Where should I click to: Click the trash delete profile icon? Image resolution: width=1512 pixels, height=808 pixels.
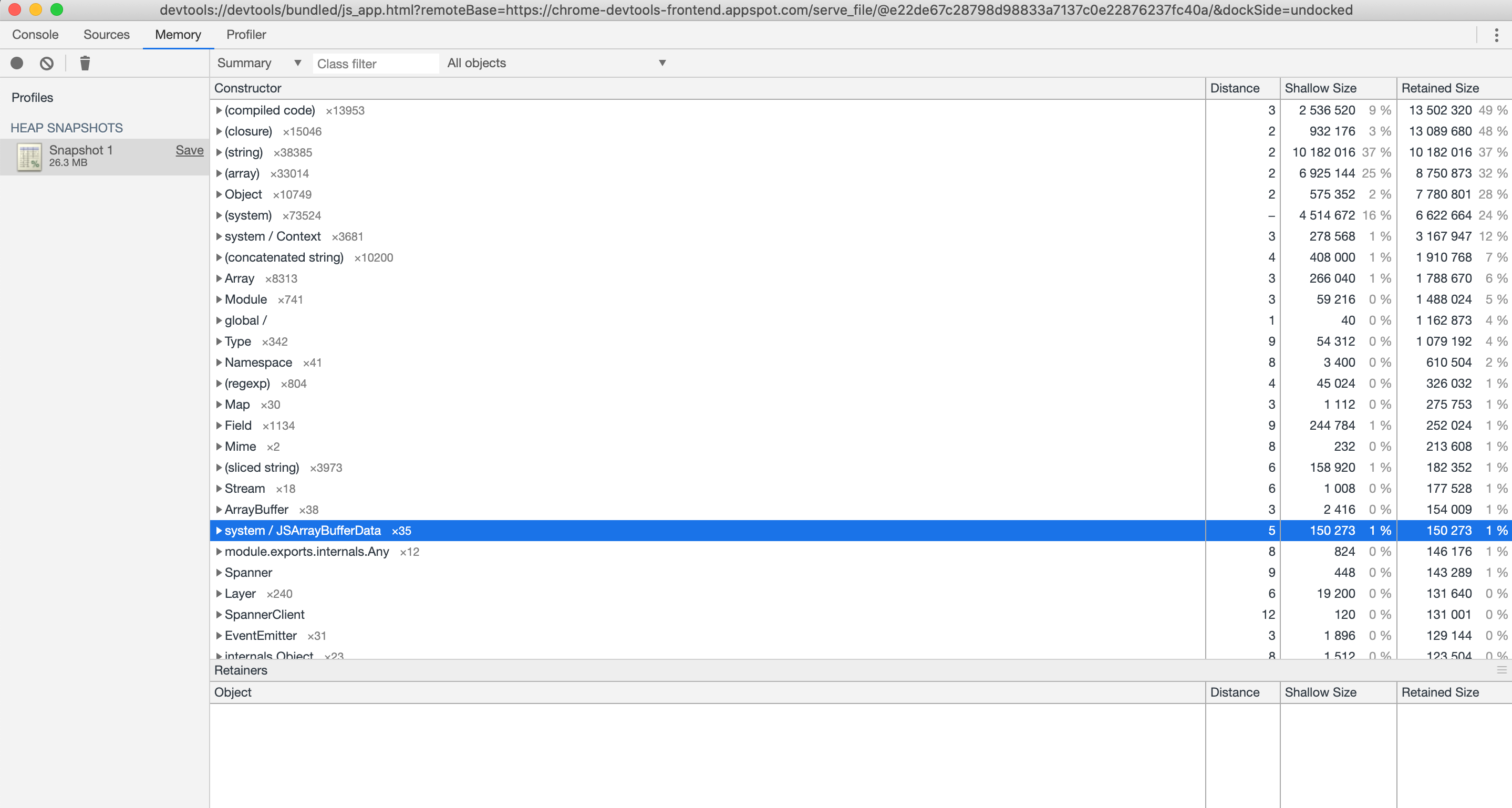(85, 64)
